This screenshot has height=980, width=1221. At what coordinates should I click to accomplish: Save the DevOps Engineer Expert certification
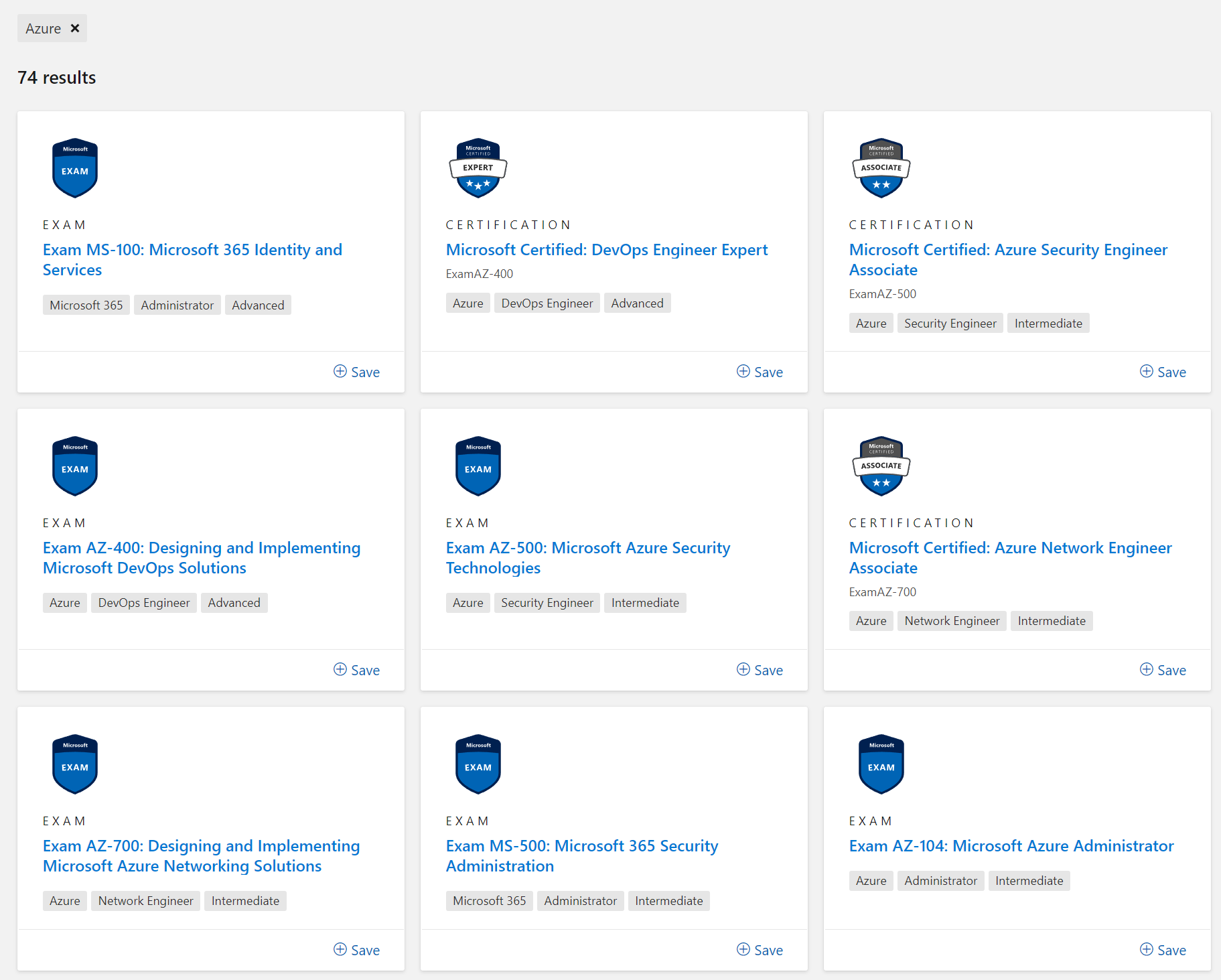(760, 372)
